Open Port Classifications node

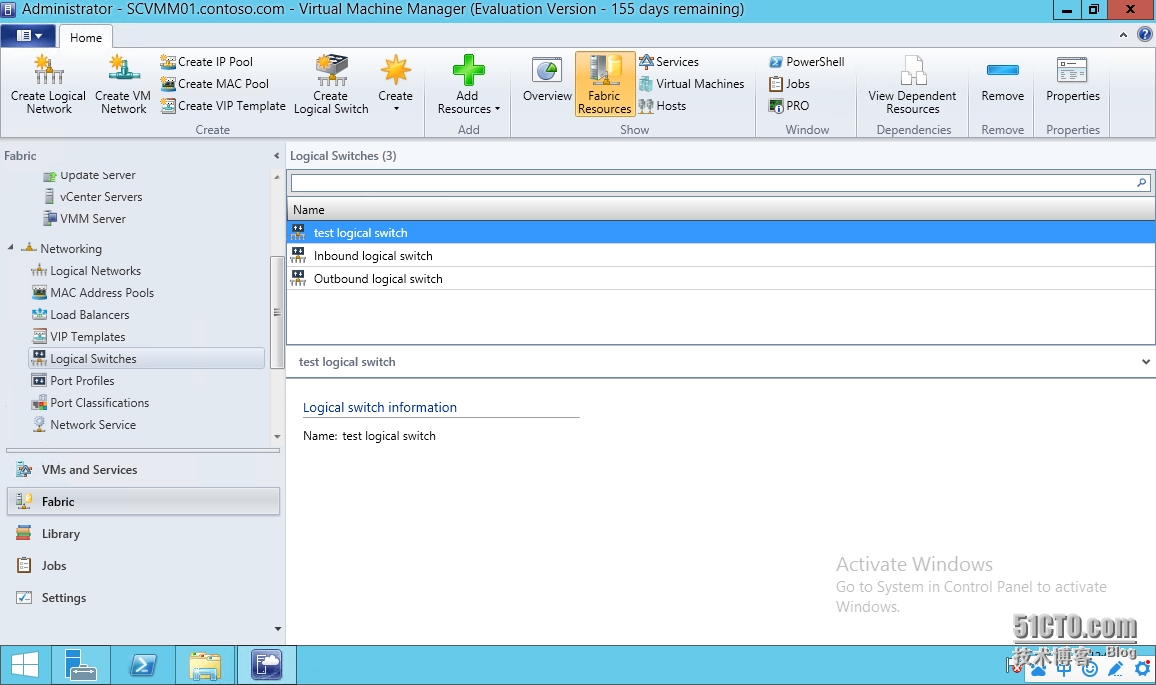(90, 403)
